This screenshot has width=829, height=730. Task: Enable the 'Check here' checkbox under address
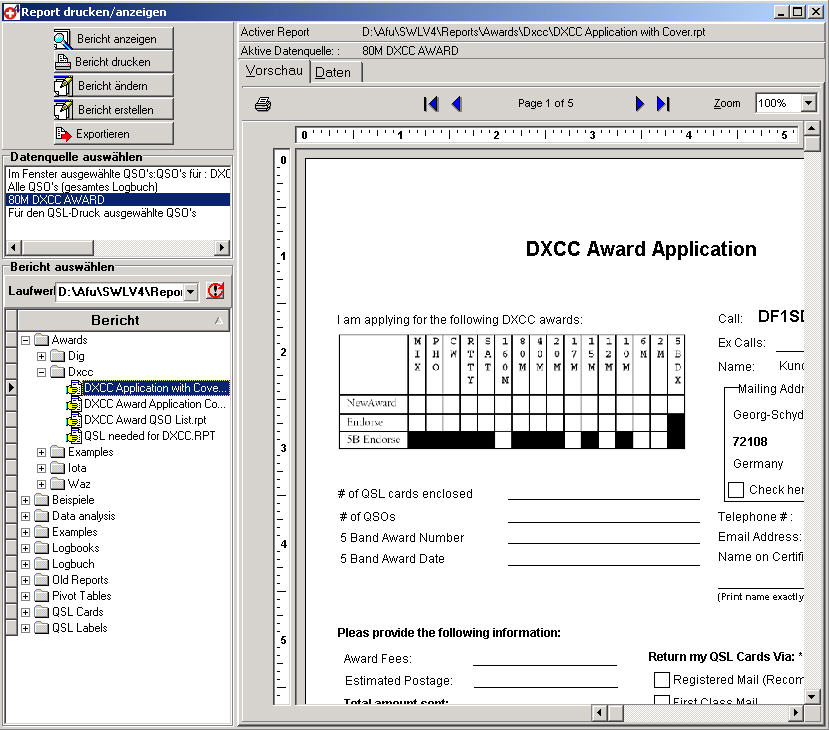pyautogui.click(x=736, y=490)
